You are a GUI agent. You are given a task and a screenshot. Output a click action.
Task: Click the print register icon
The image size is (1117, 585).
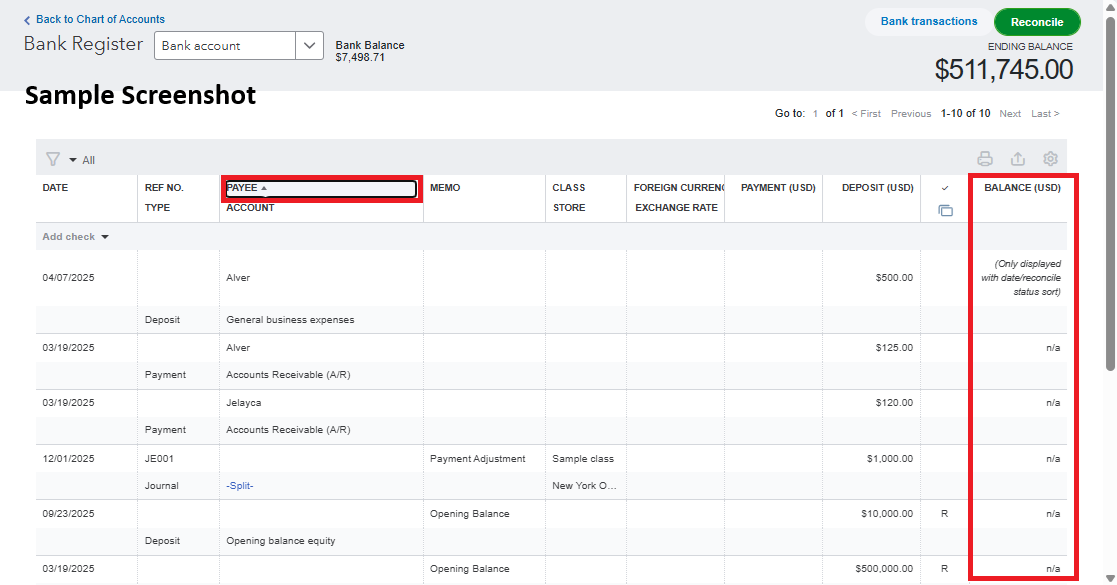(985, 159)
